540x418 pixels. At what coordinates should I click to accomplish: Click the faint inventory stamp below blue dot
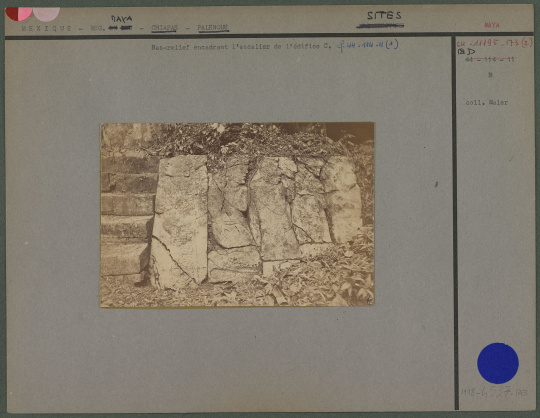point(494,393)
